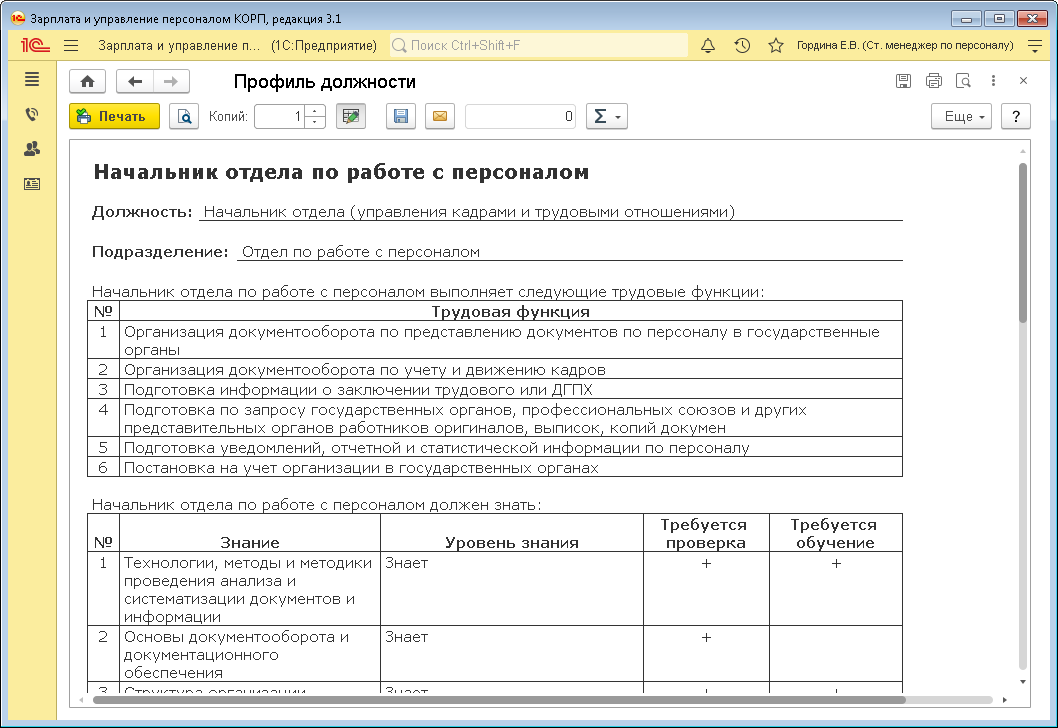1058x728 pixels.
Task: Click the application title Зарплата и управление п...
Action: click(179, 45)
